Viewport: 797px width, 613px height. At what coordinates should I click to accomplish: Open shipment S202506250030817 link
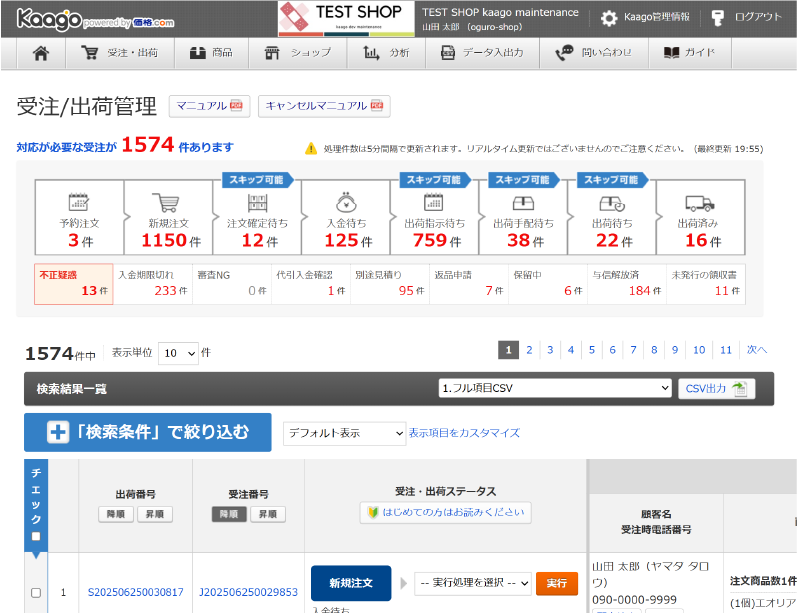(136, 592)
